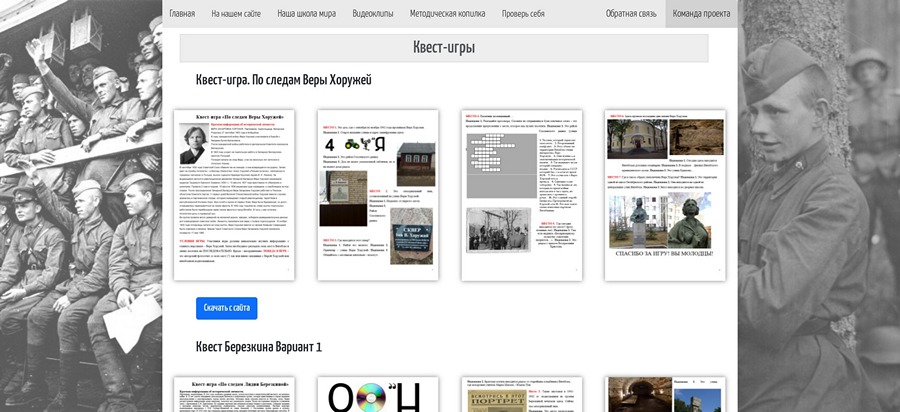
Task: Go to Наша школа мира section
Action: pos(307,14)
